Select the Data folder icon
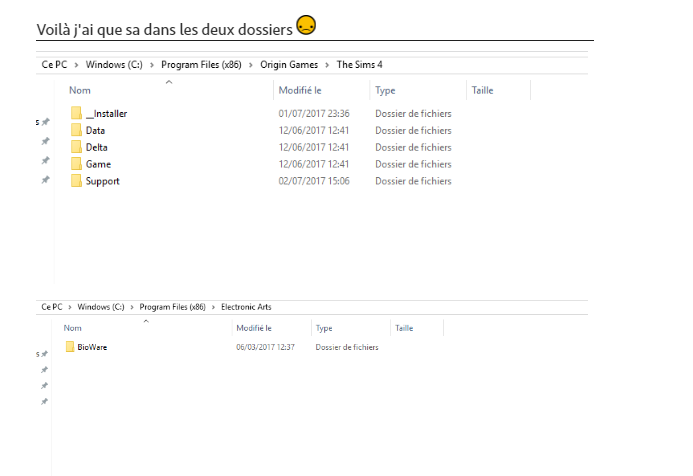Image resolution: width=693 pixels, height=476 pixels. point(76,130)
